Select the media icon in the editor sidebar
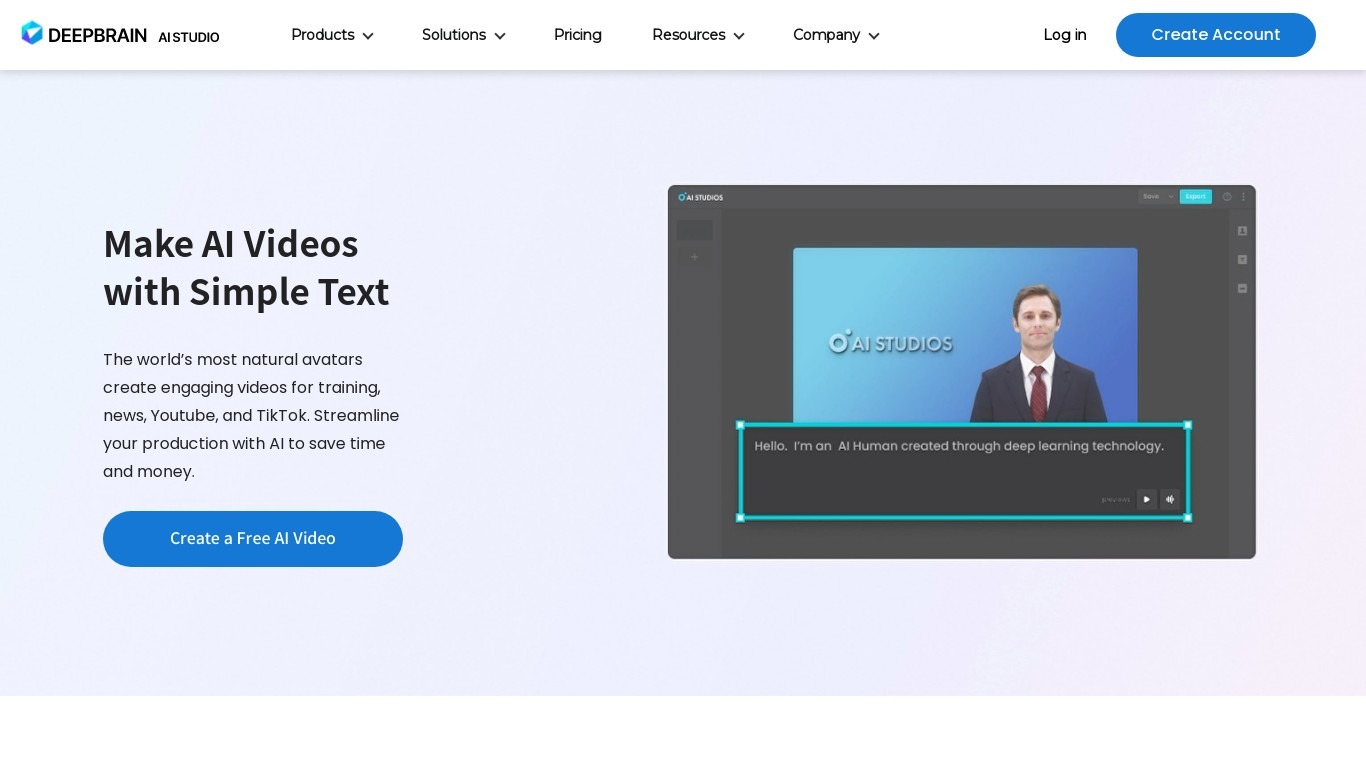The height and width of the screenshot is (768, 1366). 1242,288
